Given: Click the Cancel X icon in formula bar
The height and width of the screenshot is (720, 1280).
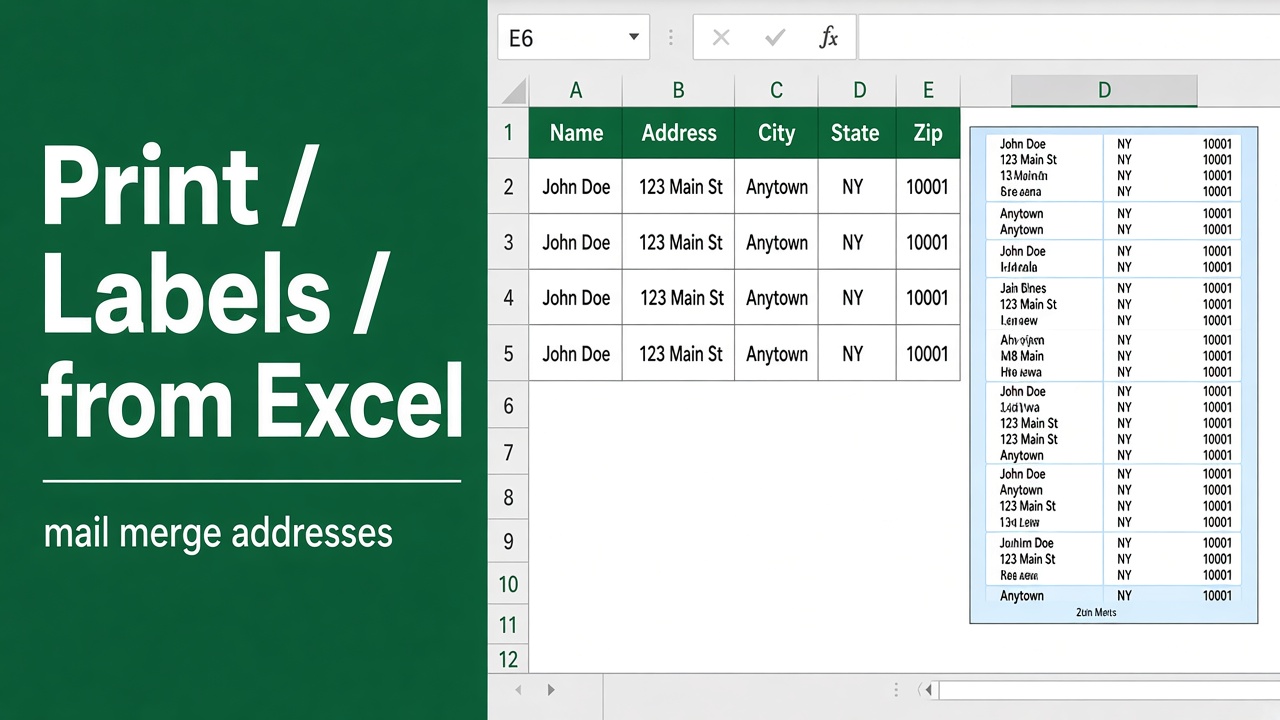Looking at the screenshot, I should click(x=721, y=38).
